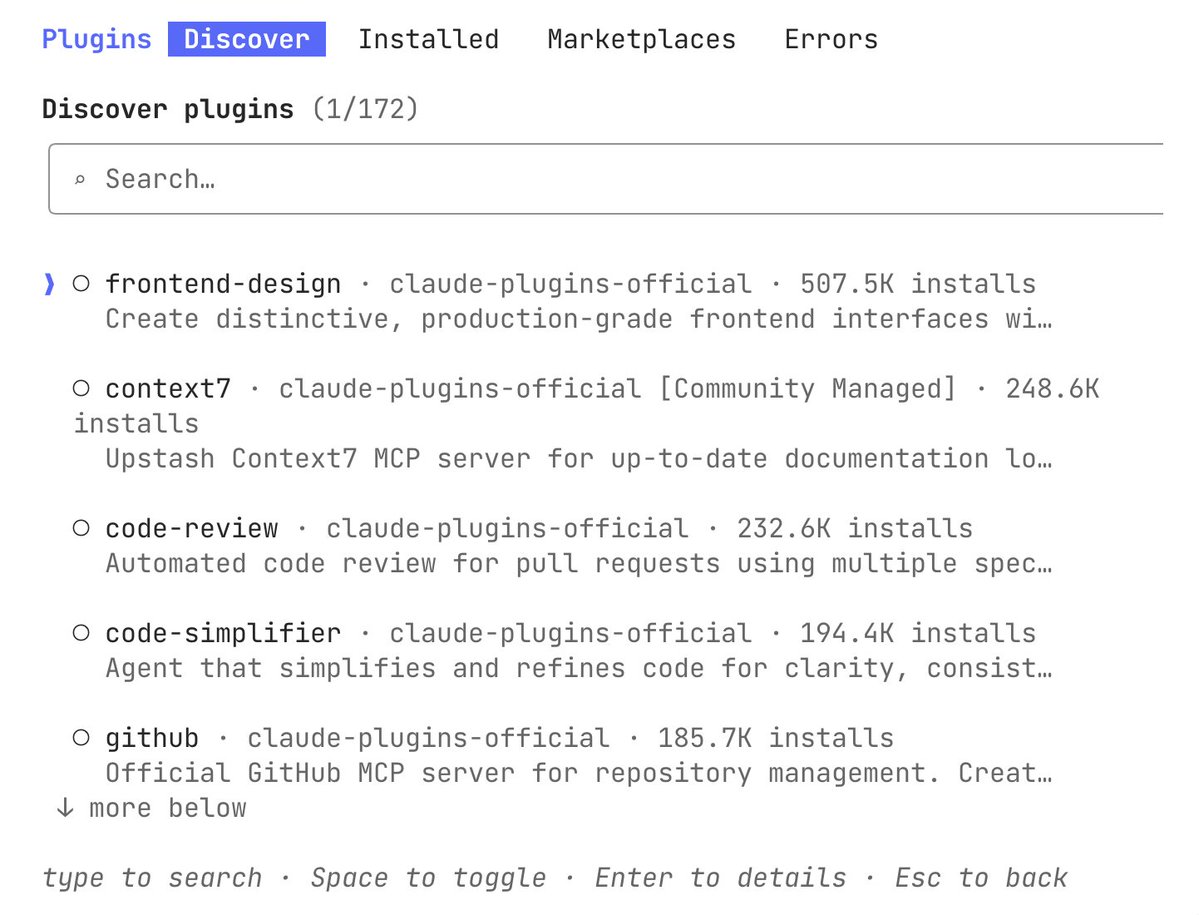Click the 'Create distinctive, production-grade' description
The height and width of the screenshot is (915, 1199).
click(579, 319)
